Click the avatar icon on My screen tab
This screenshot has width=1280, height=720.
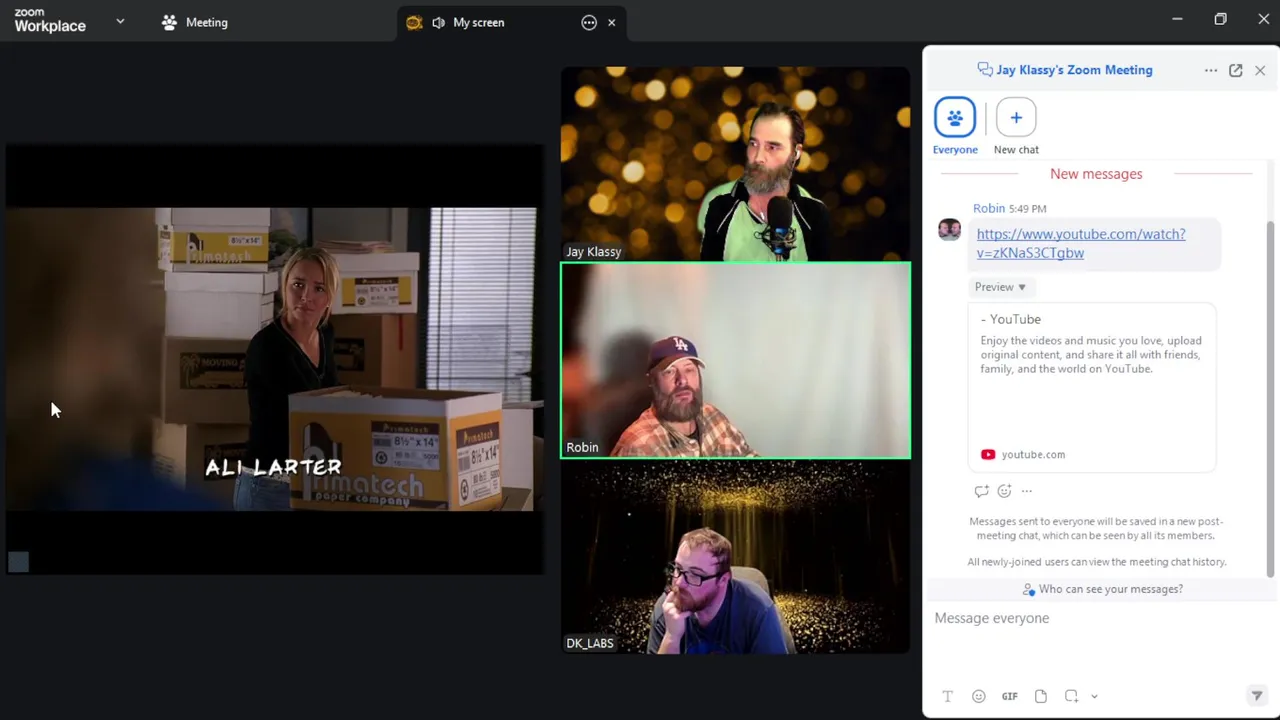(x=414, y=22)
